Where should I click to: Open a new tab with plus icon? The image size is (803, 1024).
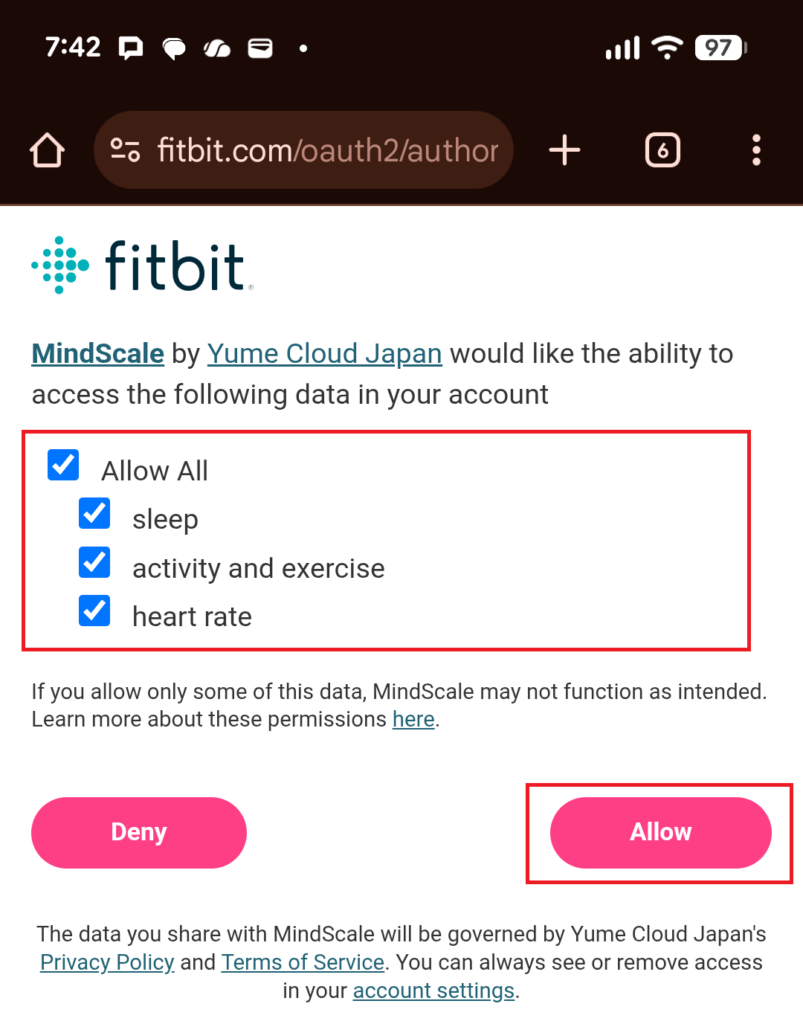click(x=565, y=151)
